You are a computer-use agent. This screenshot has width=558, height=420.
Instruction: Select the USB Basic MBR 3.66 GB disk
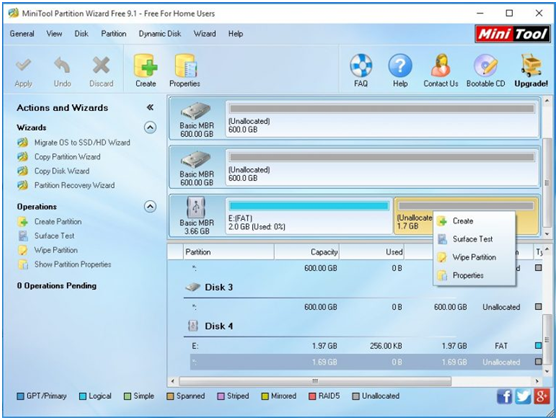click(x=196, y=216)
